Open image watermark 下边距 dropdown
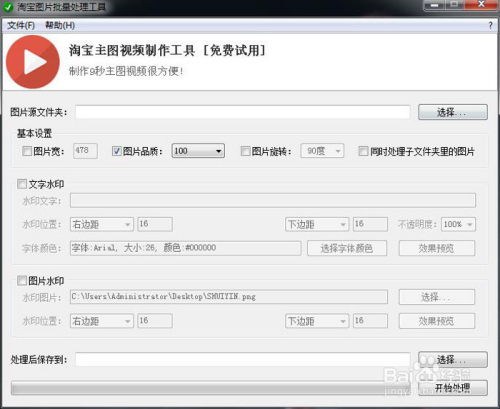This screenshot has width=500, height=409. point(317,321)
